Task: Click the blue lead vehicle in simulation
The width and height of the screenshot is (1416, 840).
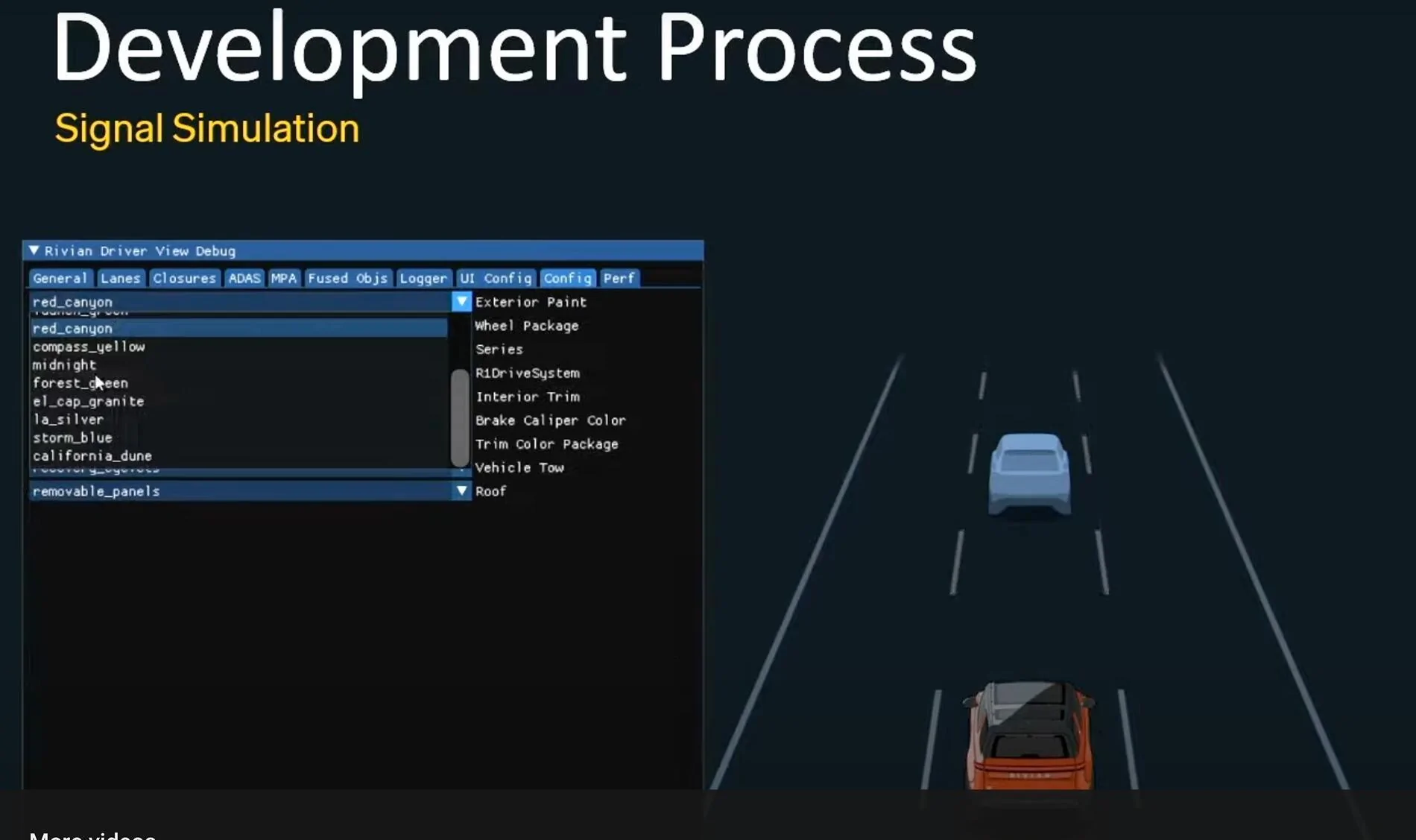Action: click(x=1029, y=474)
